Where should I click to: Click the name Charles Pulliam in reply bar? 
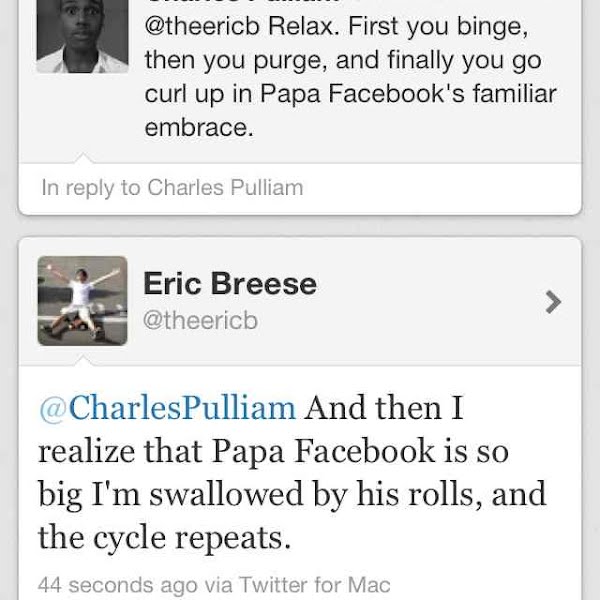225,188
